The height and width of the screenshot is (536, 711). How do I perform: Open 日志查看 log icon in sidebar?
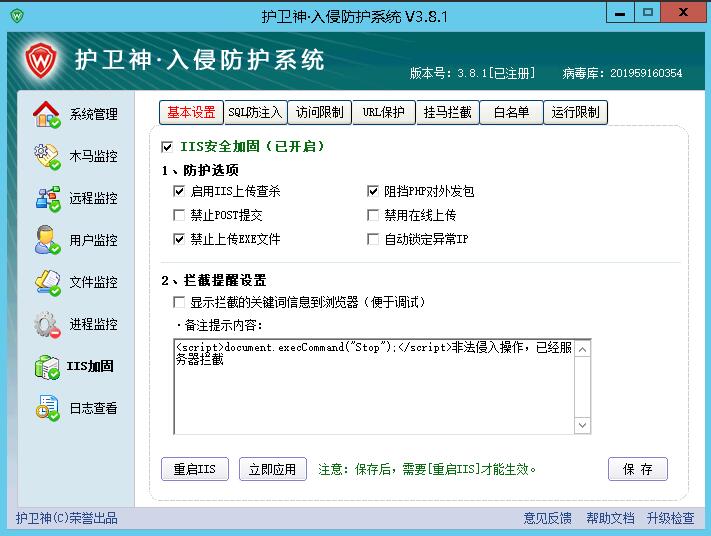[47, 408]
